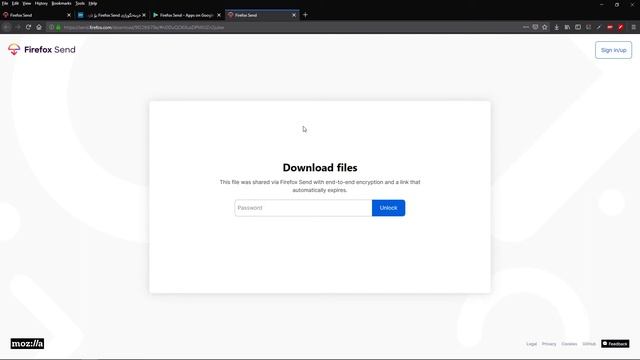Screen dimensions: 640x360
Task: Click the mozilla logo in footer
Action: pyautogui.click(x=27, y=344)
